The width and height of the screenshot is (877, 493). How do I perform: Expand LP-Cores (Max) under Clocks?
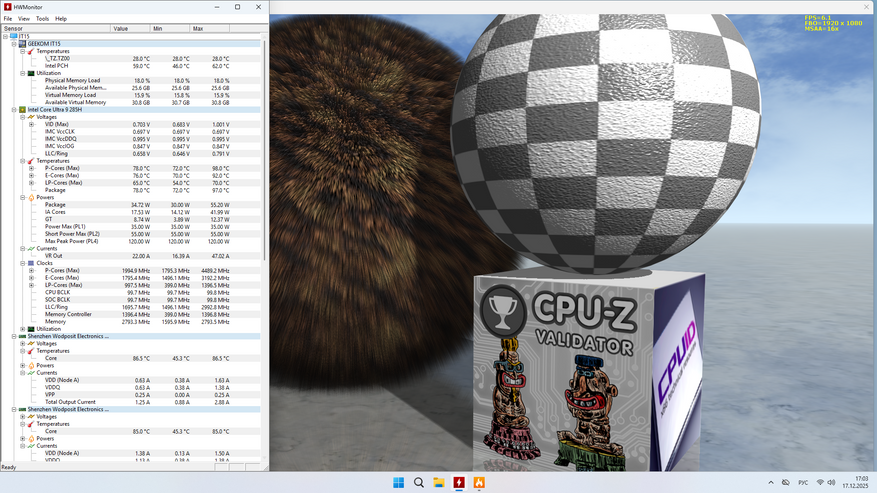31,285
